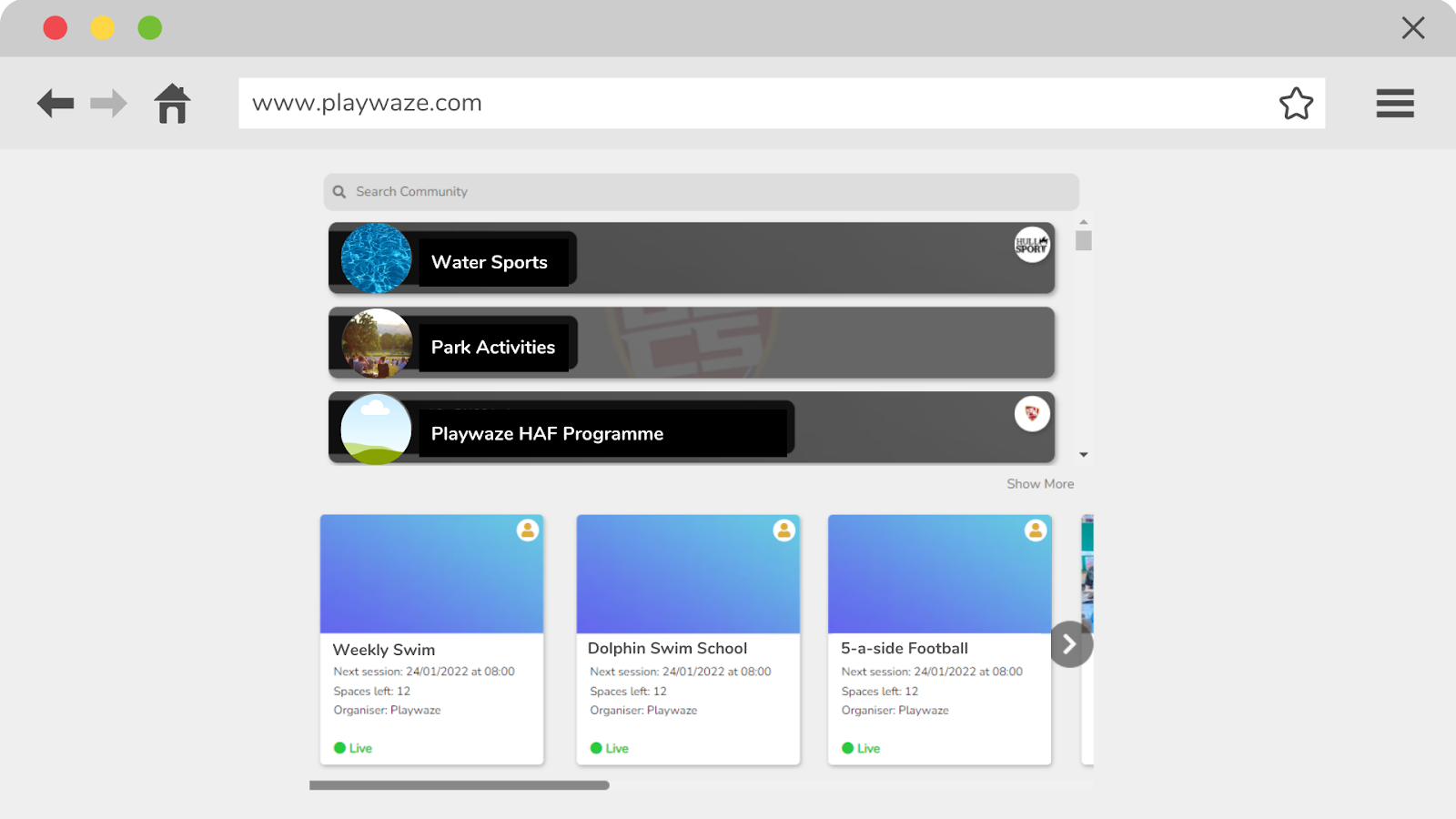Go forward with the browser forward arrow
This screenshot has height=819, width=1456.
(108, 103)
